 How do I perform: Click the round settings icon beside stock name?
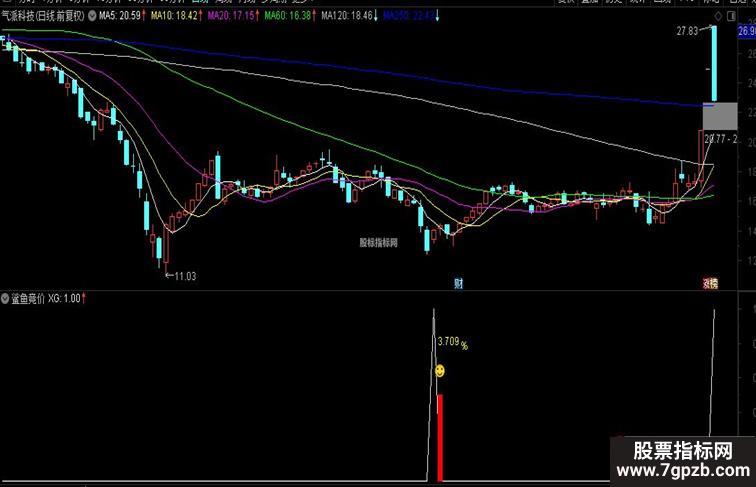click(92, 16)
